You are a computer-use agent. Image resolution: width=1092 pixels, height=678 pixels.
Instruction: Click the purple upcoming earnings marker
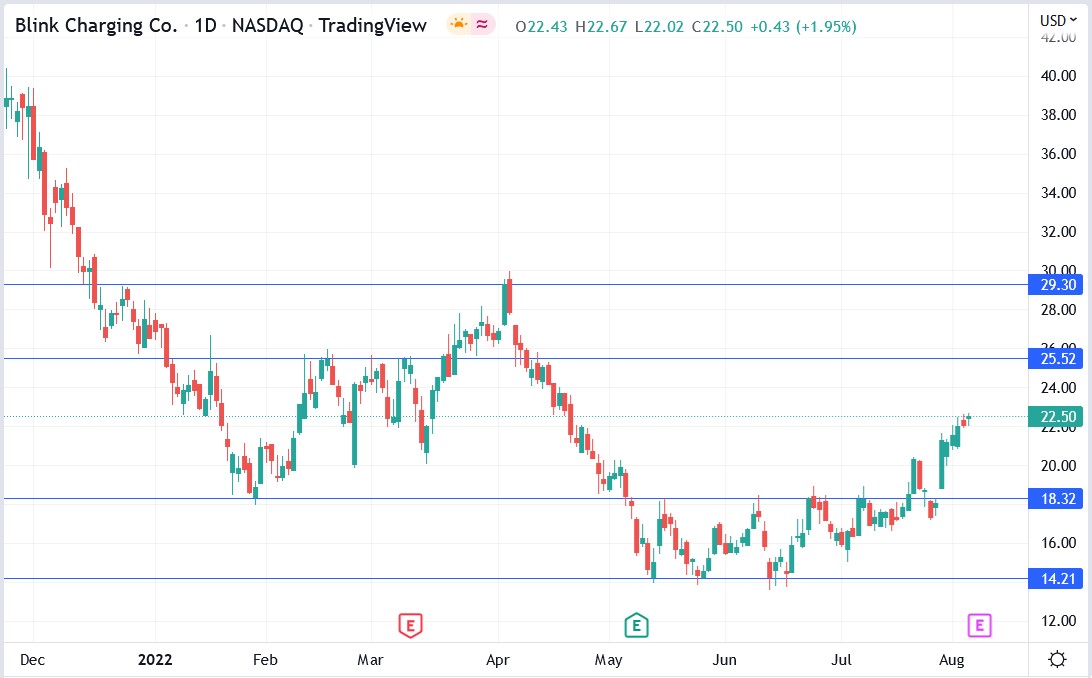pos(979,626)
